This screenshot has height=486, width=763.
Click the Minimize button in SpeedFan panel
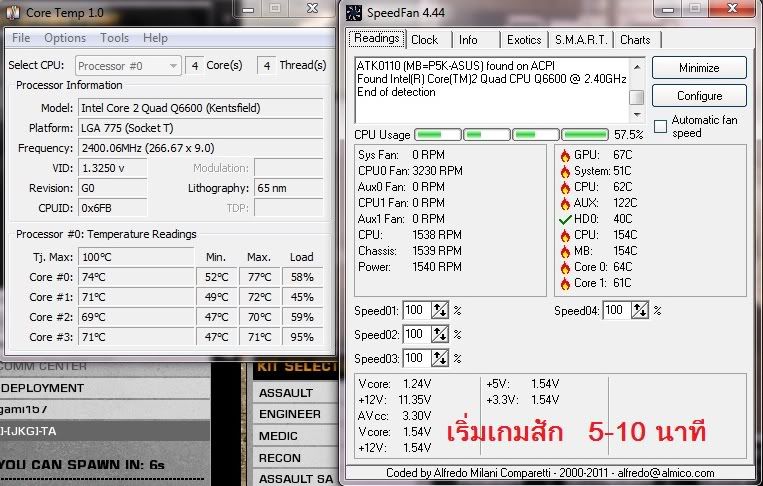tap(699, 68)
